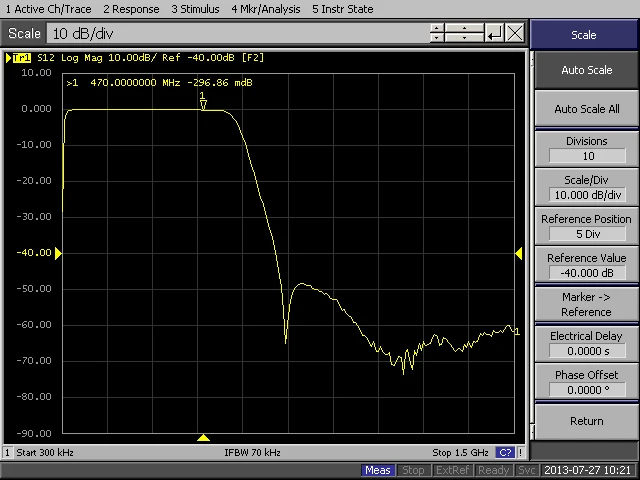
Task: Decrease scale value with down stepper arrow
Action: click(437, 38)
